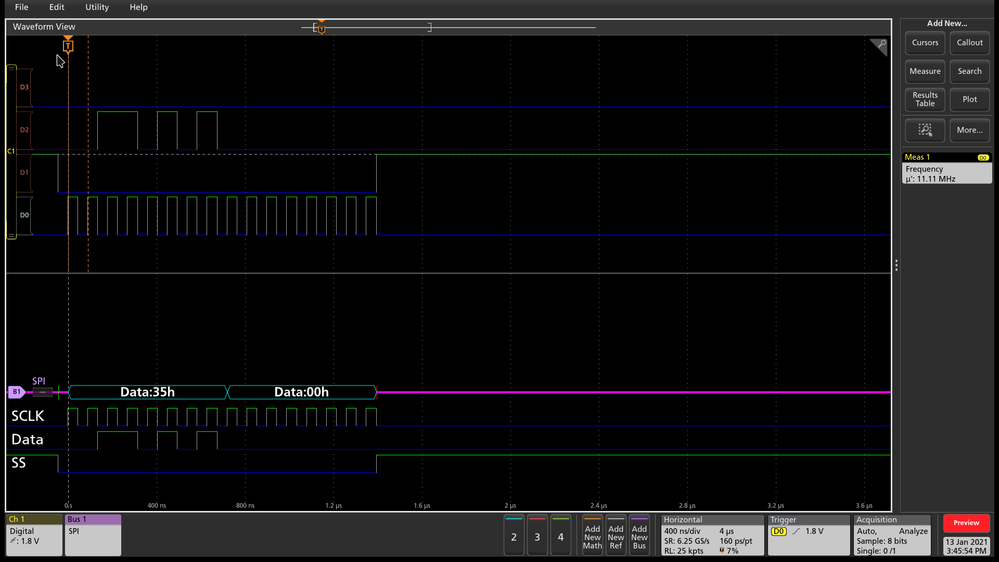Open the Bus 1 SPI settings badge
999x562 pixels.
[92, 535]
